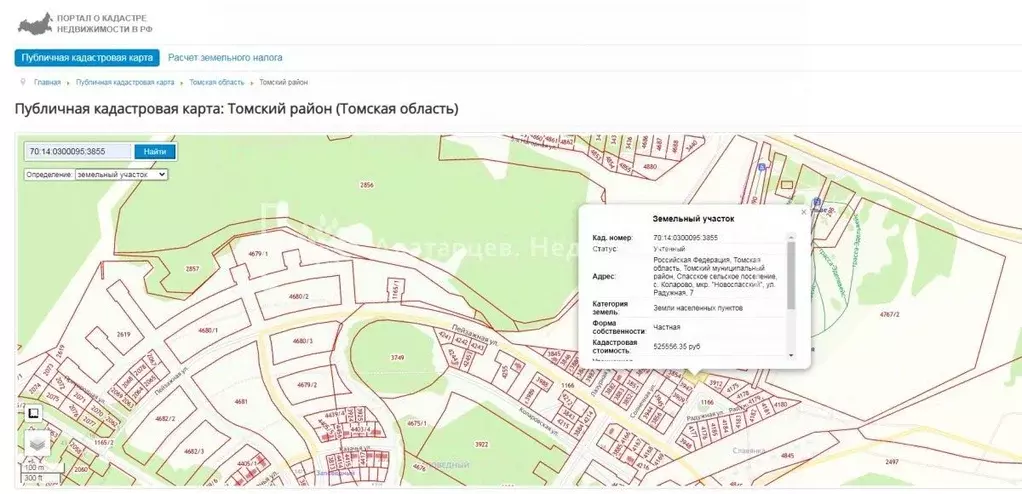Switch to Публичная кадастровая карта tab
This screenshot has width=1022, height=494.
(x=87, y=57)
